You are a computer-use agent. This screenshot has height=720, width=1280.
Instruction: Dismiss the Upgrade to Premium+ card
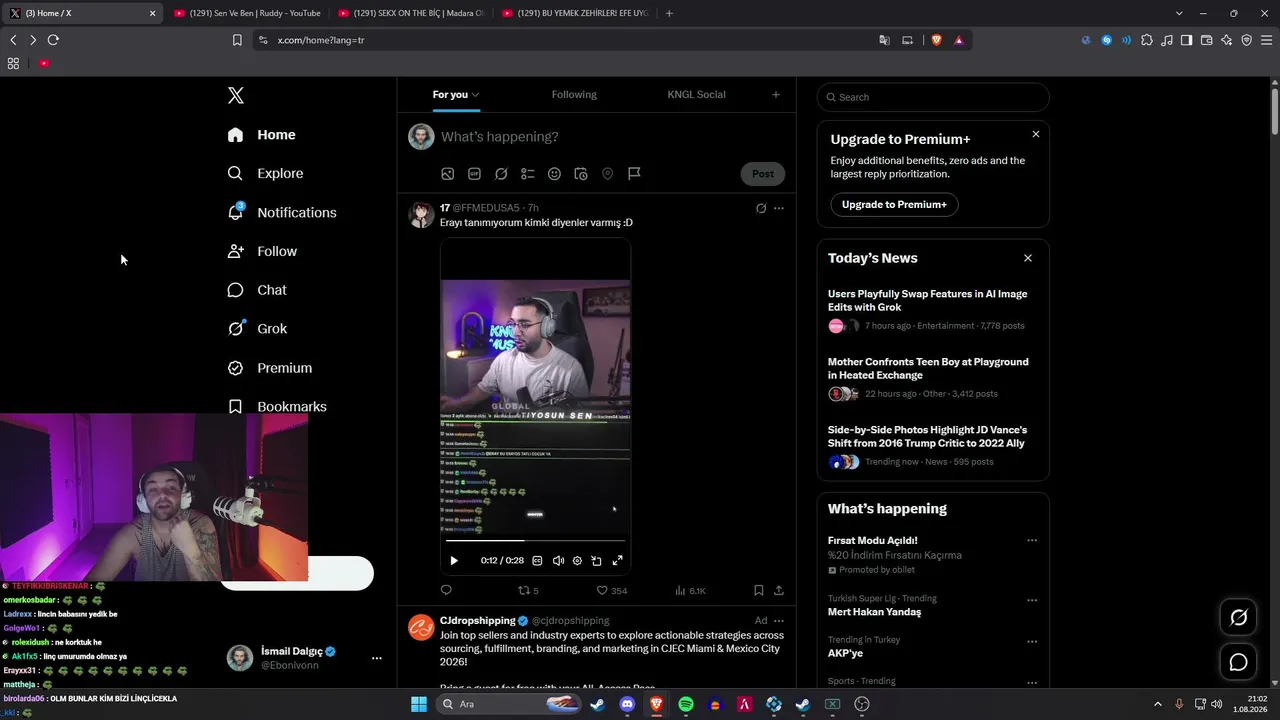[1036, 134]
